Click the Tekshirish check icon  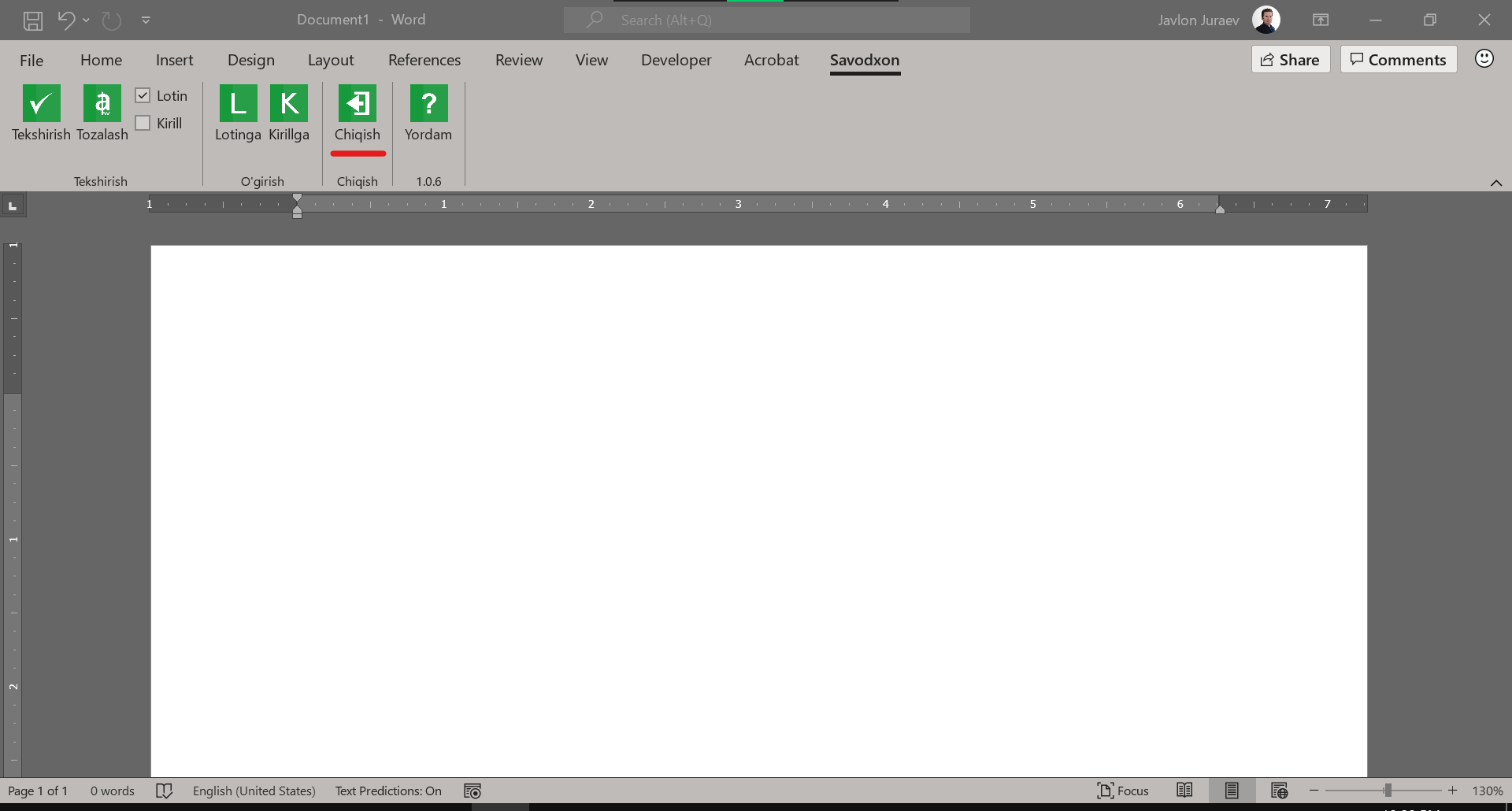click(41, 104)
